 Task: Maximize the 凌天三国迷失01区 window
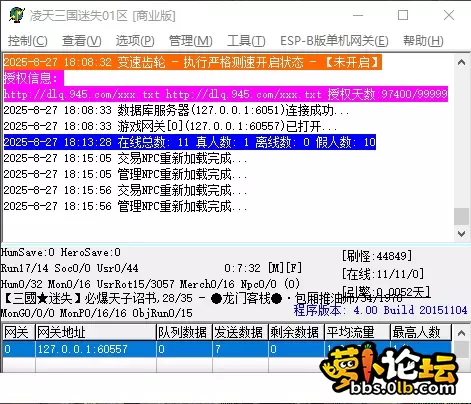point(403,15)
